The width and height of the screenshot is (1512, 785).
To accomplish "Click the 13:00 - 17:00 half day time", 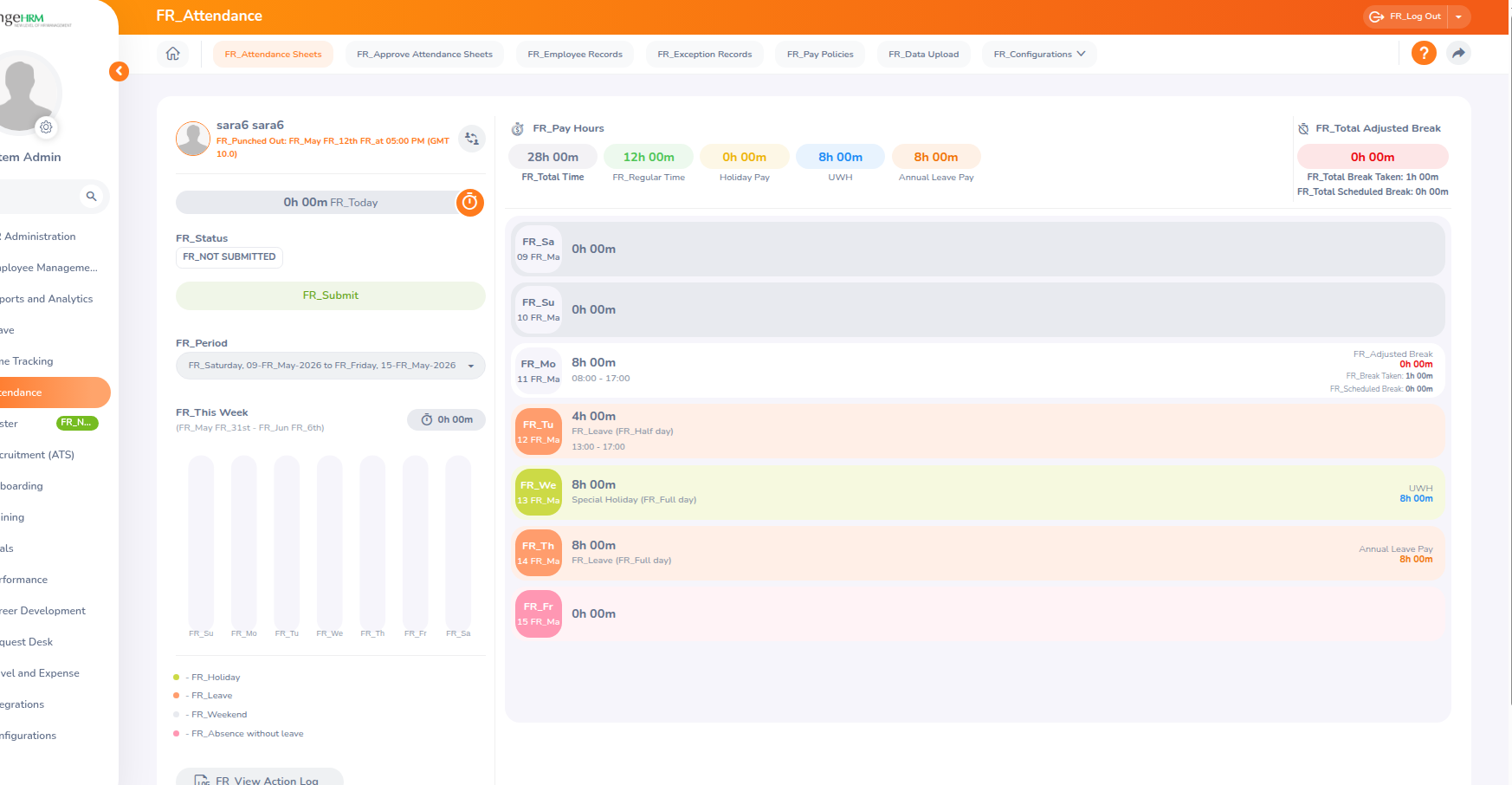I will pyautogui.click(x=598, y=447).
